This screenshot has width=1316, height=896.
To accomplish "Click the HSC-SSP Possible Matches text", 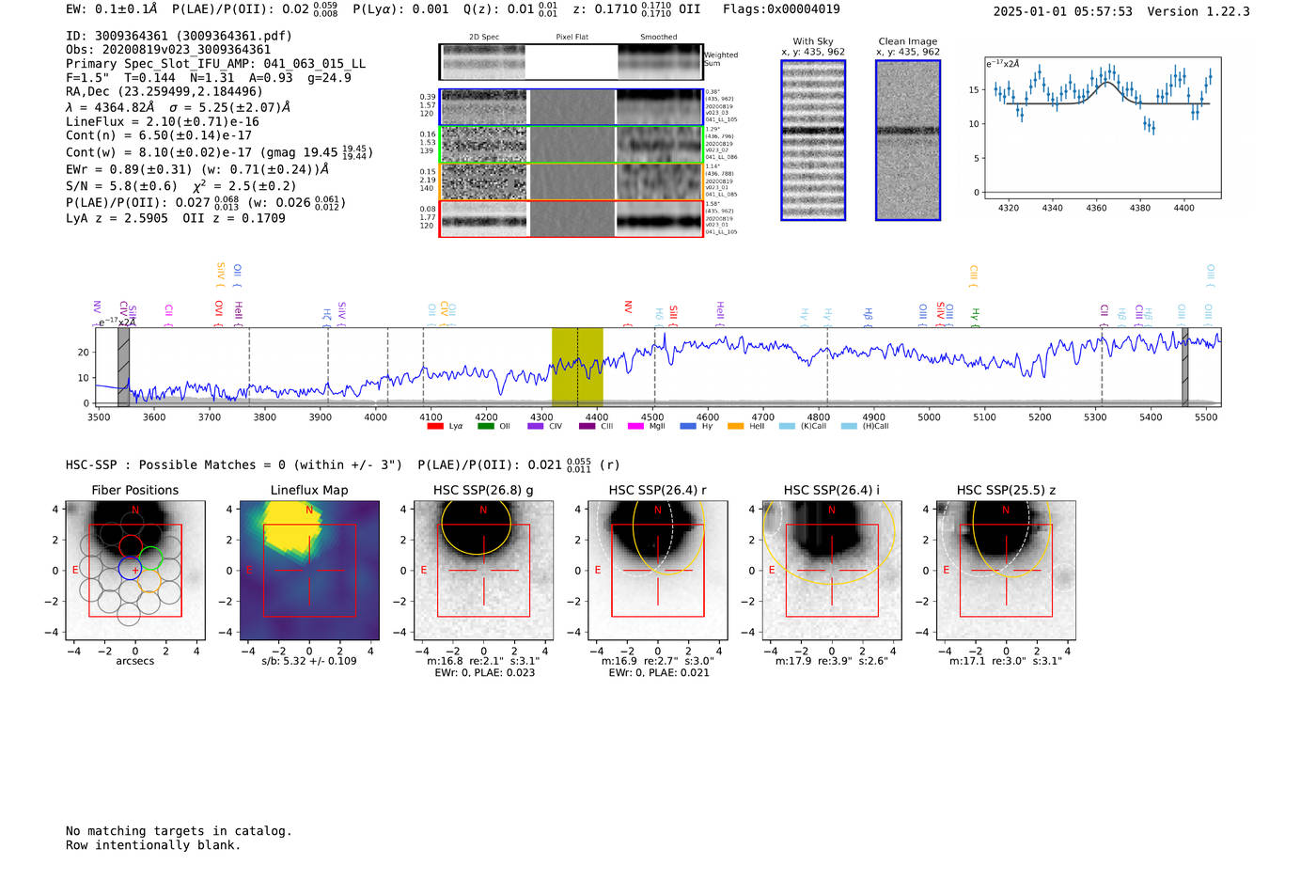I will 234,464.
